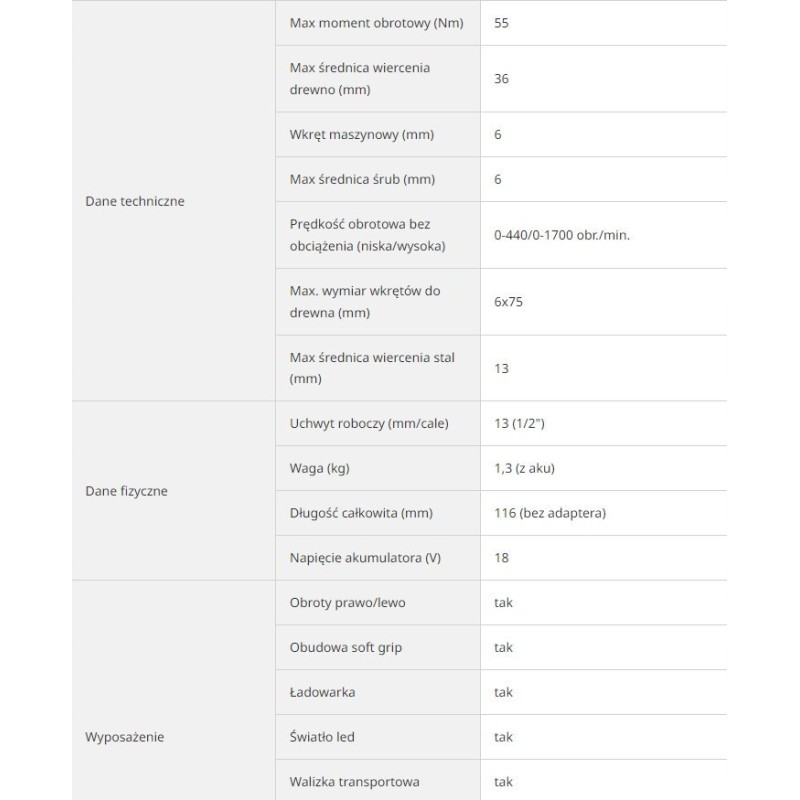Viewport: 800px width, 800px height.
Task: Select the '13 (1/2")' chuck value
Action: click(x=519, y=423)
